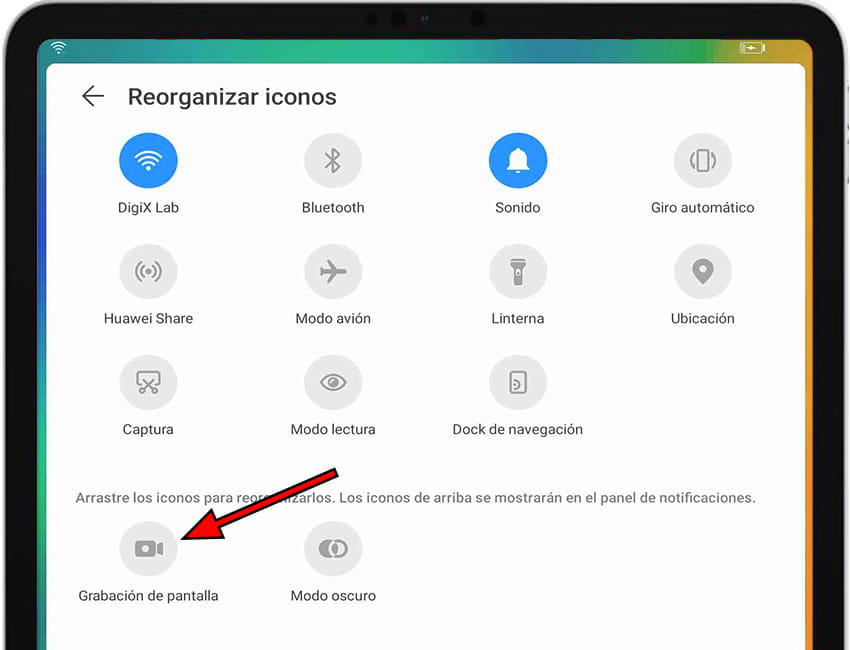Screen dimensions: 850x650
Task: Select the Modo avión airplane icon
Action: pyautogui.click(x=333, y=271)
